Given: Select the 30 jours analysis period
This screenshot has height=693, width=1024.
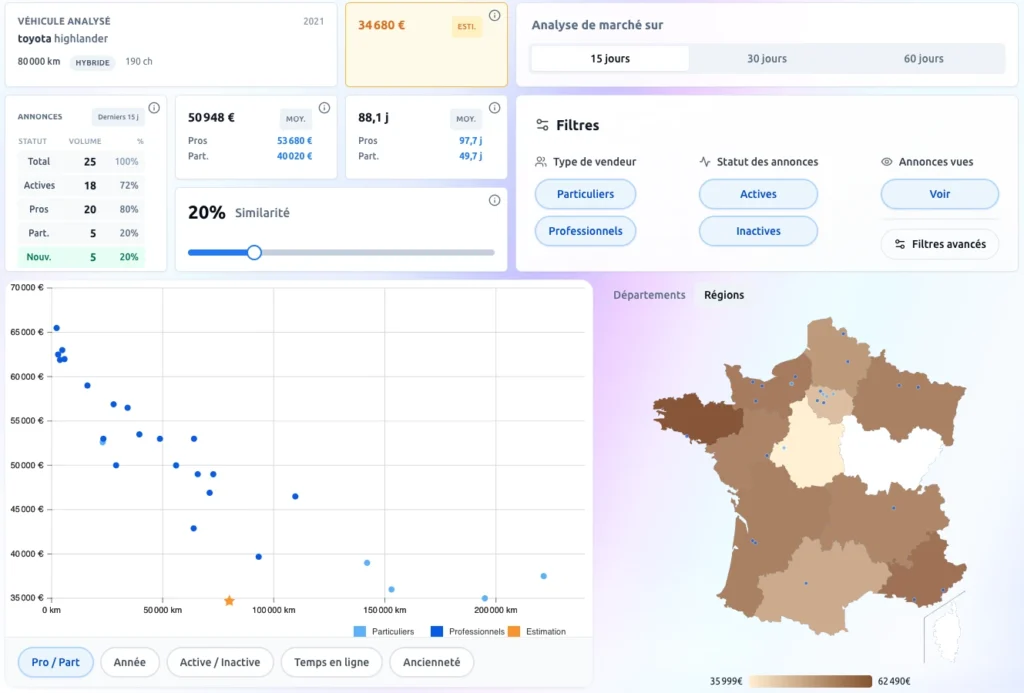Looking at the screenshot, I should click(767, 59).
